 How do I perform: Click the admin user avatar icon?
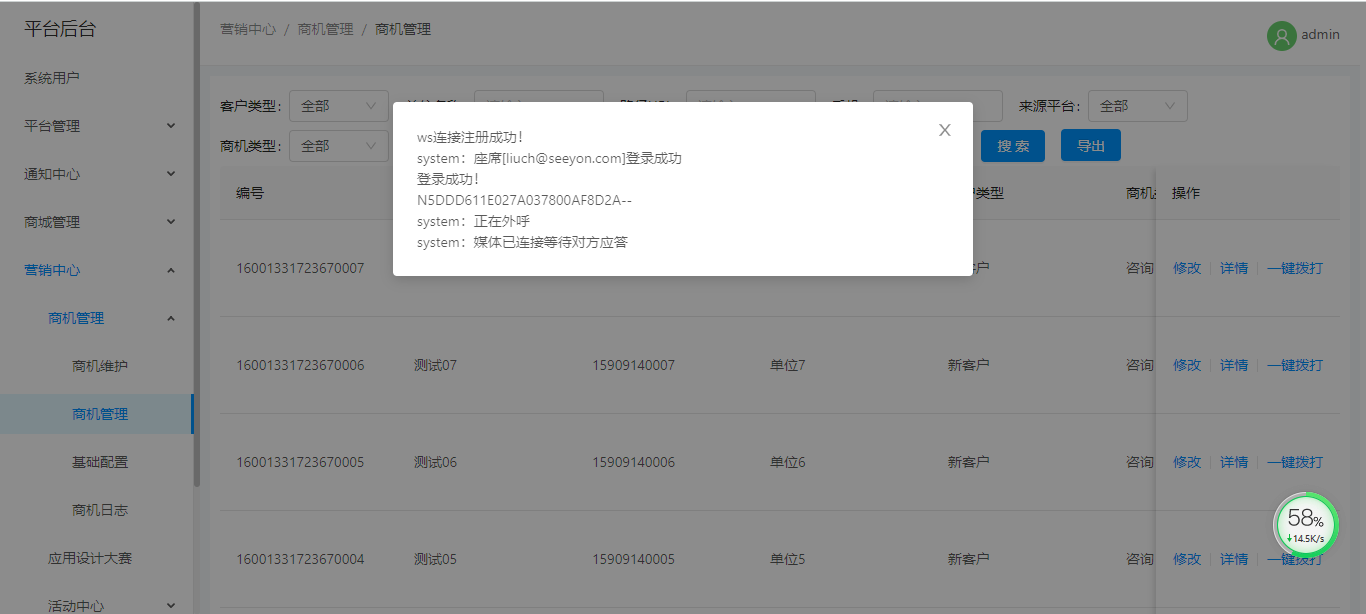(1281, 35)
